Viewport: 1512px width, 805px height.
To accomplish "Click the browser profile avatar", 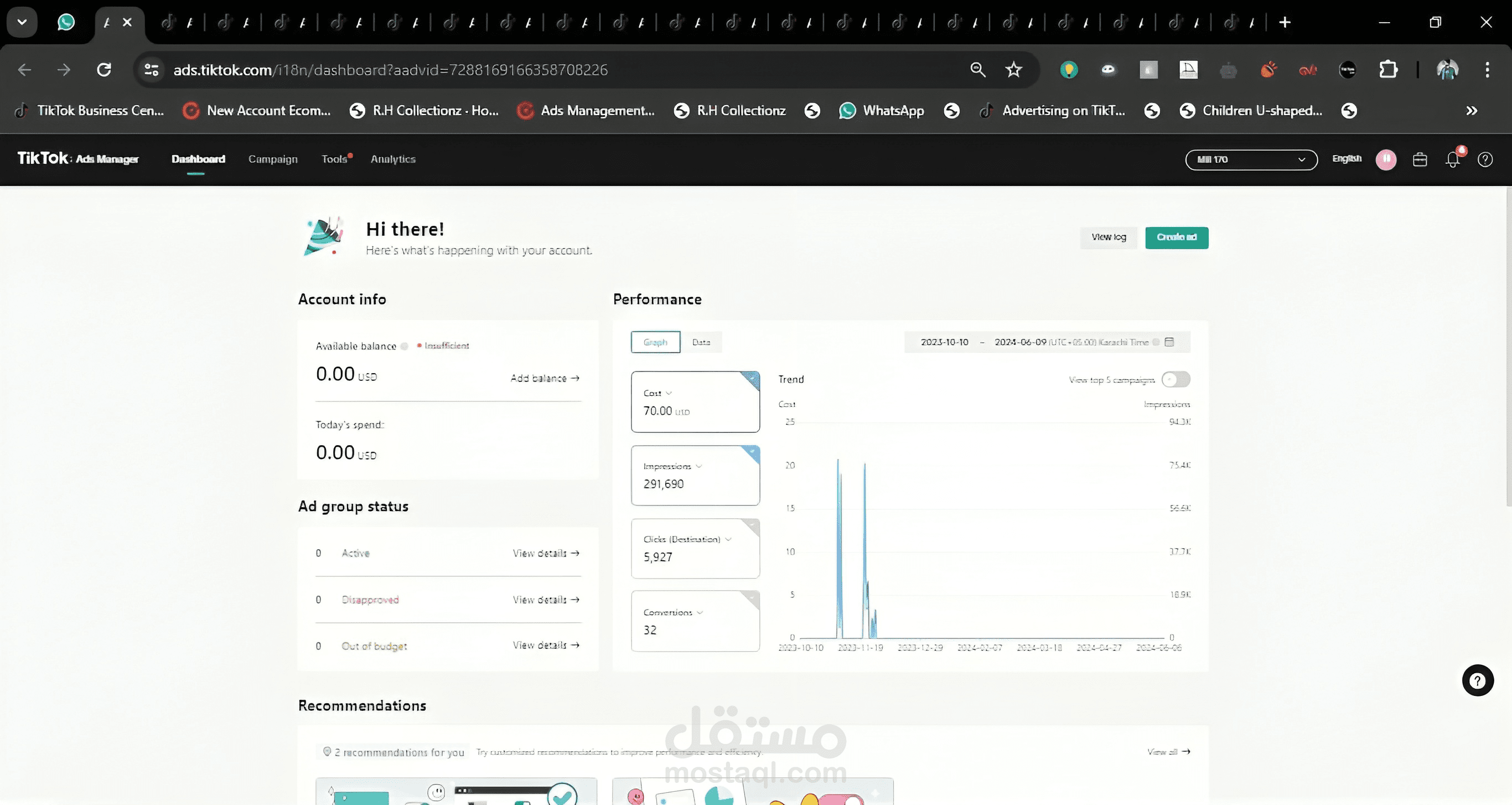I will coord(1447,70).
